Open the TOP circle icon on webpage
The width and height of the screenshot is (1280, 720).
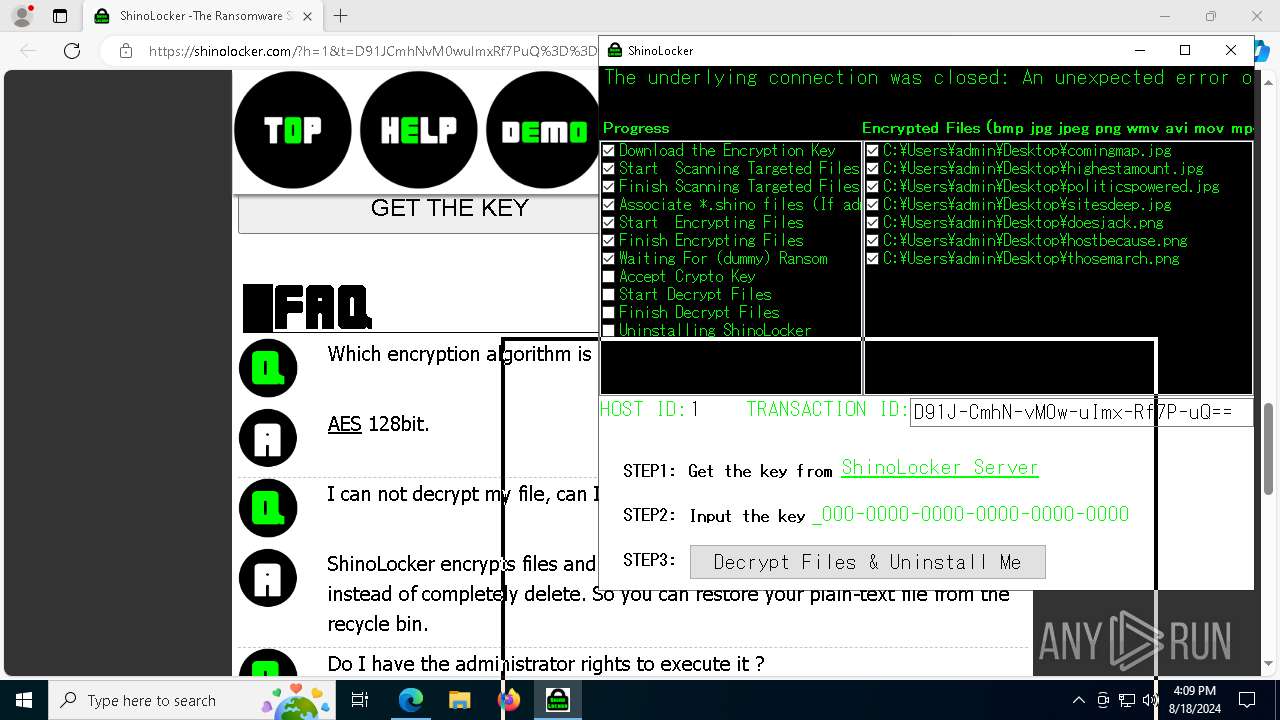tap(292, 130)
